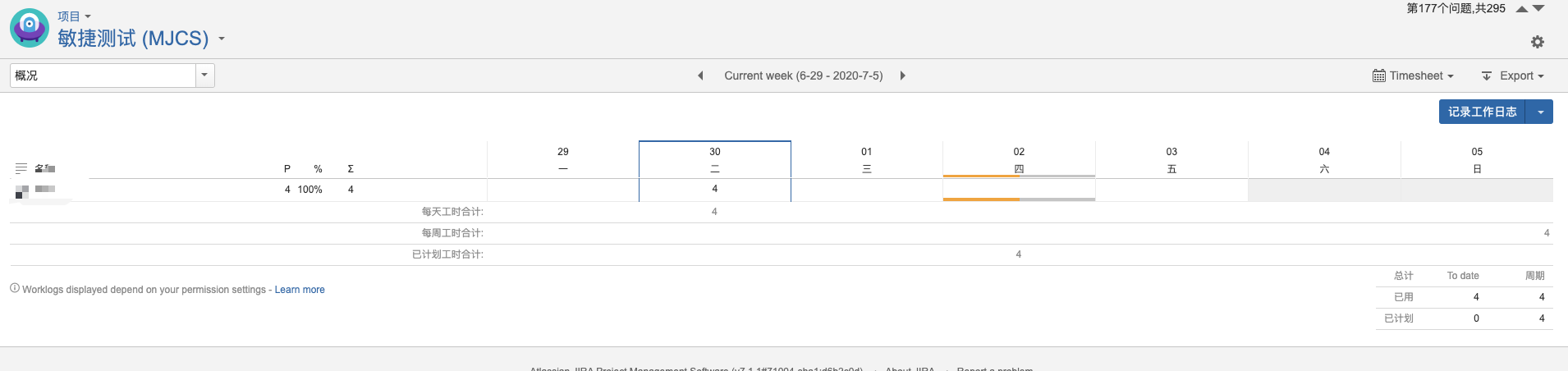Select the day 30 worklog cell showing 4
Screen dimensions: 1568x371
tap(715, 190)
